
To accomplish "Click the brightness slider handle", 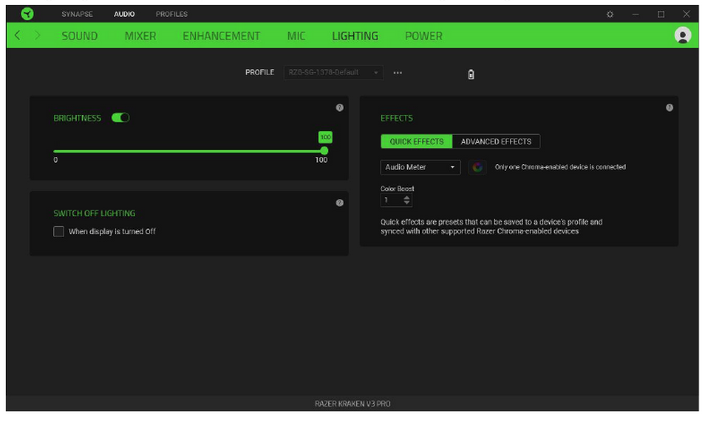I will 324,151.
